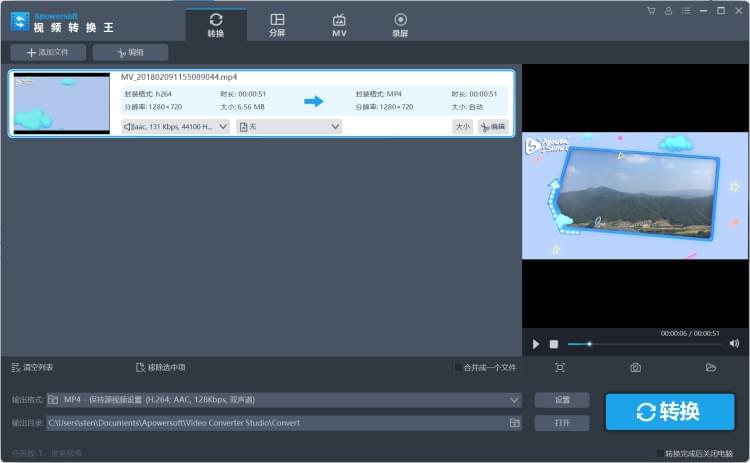Screen dimensions: 750x463
Task: Toggle the 合并成一个文件 merge checkbox
Action: (x=458, y=367)
